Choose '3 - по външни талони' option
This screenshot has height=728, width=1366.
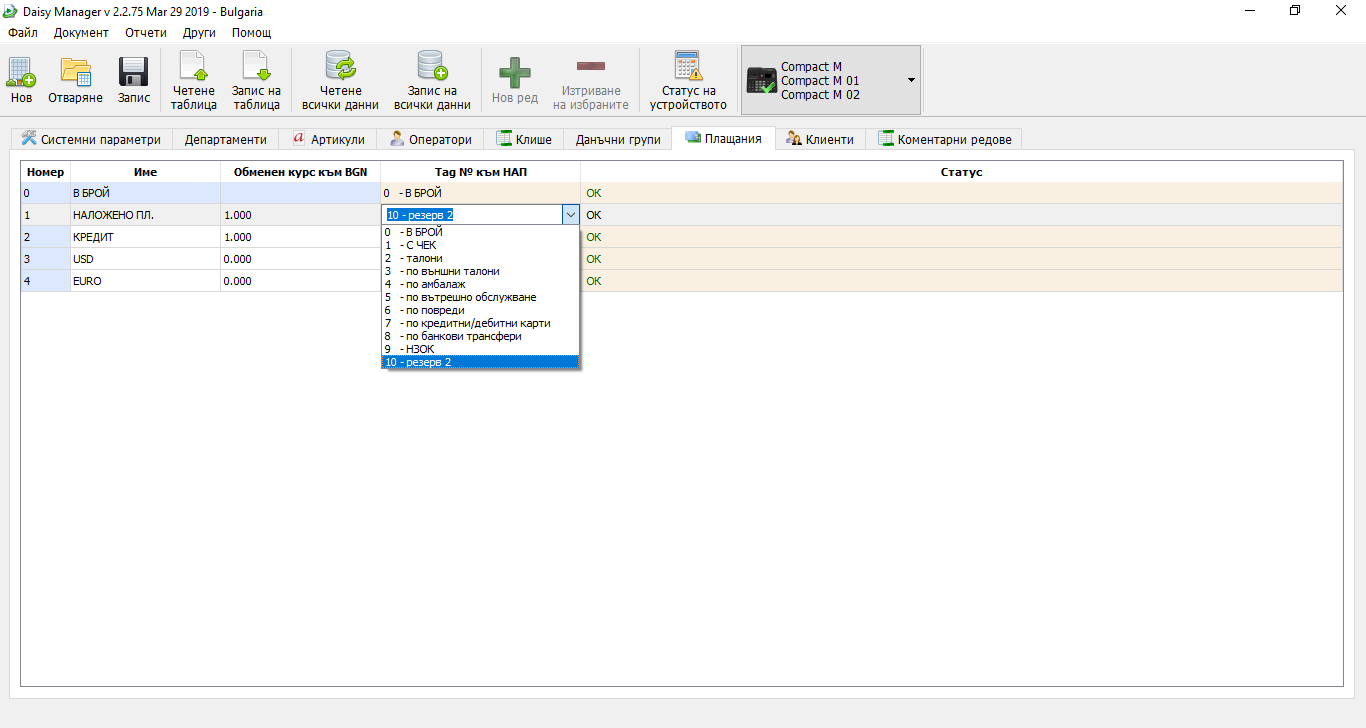pyautogui.click(x=480, y=271)
